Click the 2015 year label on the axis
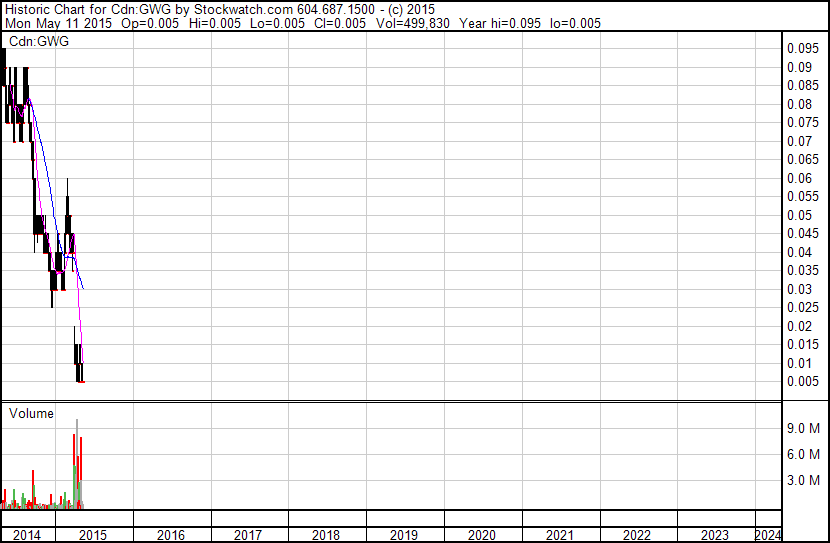 (x=93, y=535)
